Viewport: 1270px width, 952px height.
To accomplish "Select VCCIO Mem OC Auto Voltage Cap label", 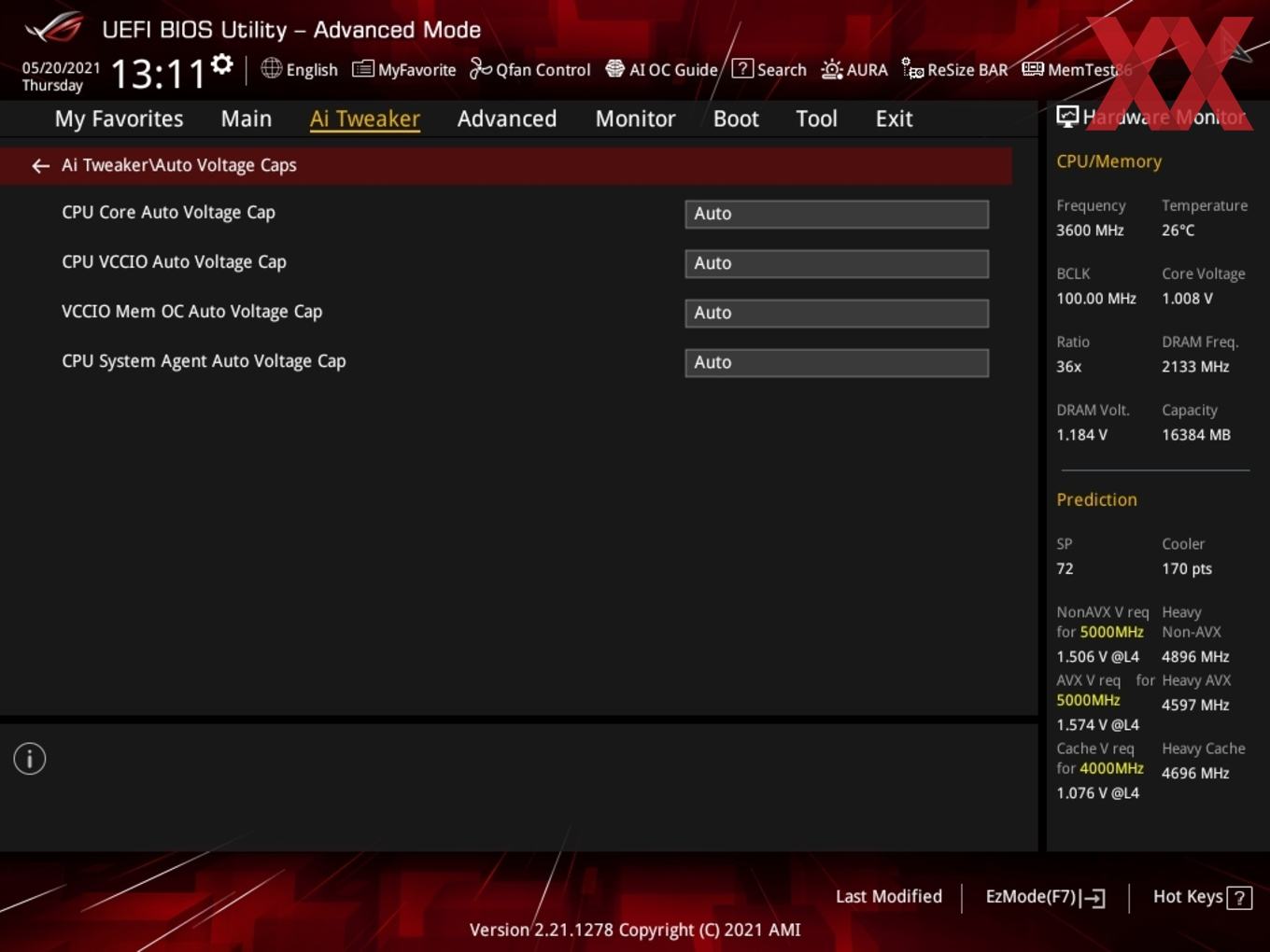I will [191, 312].
